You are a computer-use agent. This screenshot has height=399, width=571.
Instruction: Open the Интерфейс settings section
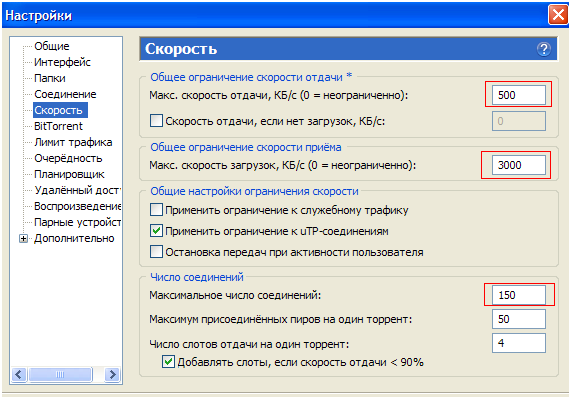pos(62,62)
